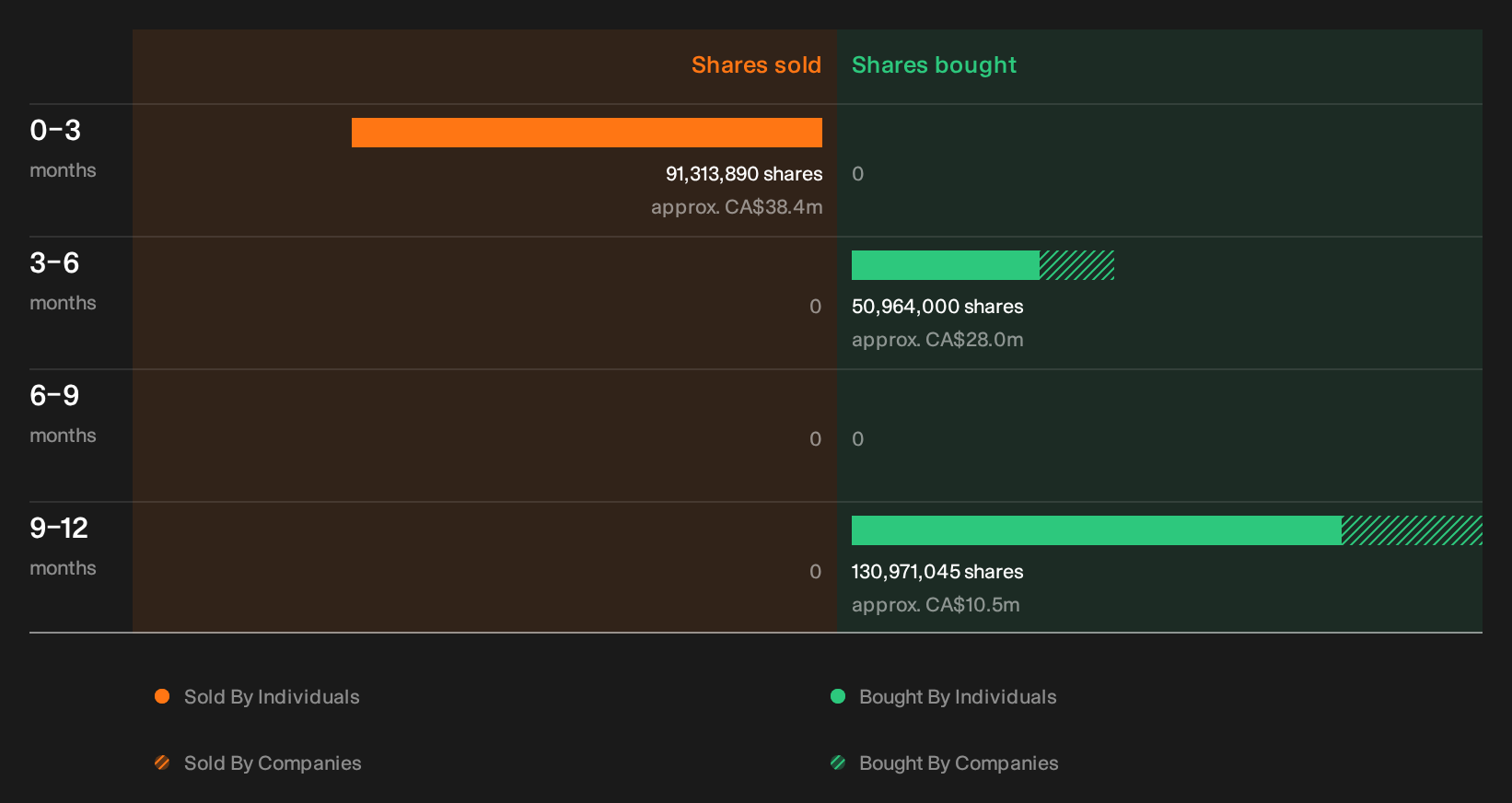Select the 6-9 months row label
Viewport: 1512px width, 803px height.
[63, 413]
